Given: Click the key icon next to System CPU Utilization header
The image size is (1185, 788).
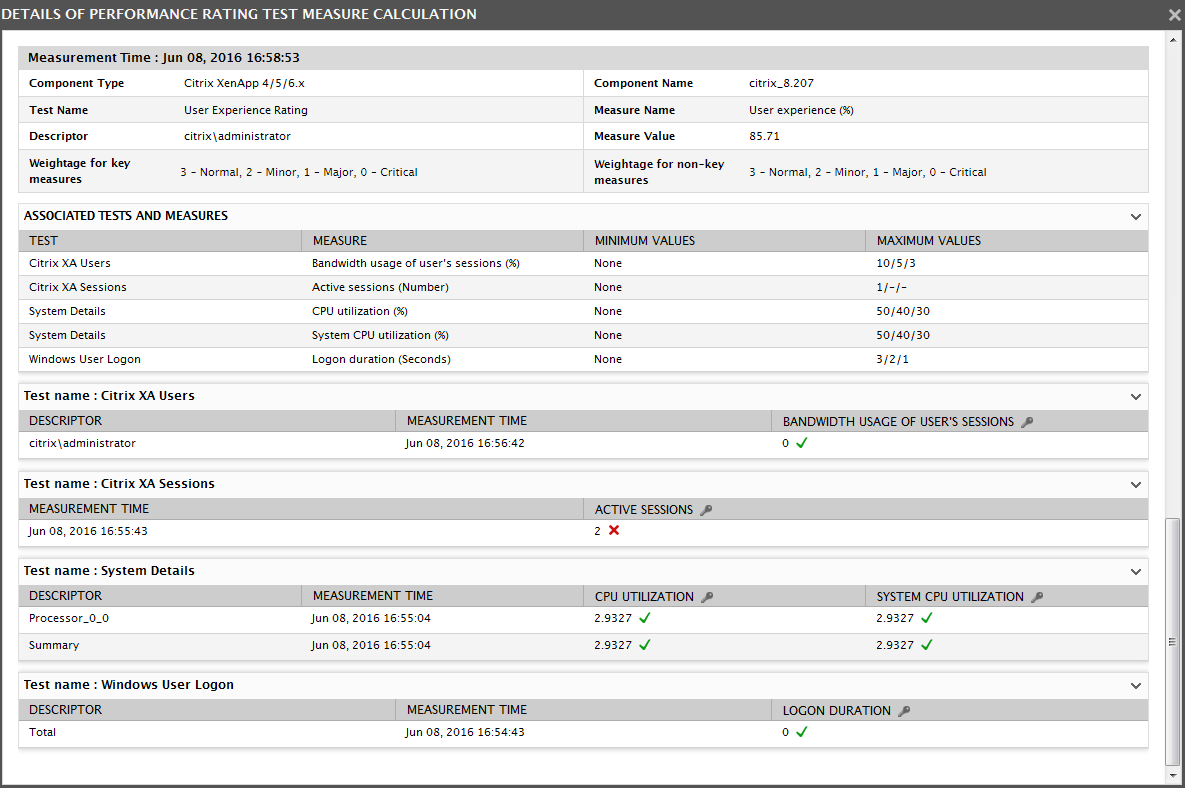Looking at the screenshot, I should pyautogui.click(x=1037, y=597).
